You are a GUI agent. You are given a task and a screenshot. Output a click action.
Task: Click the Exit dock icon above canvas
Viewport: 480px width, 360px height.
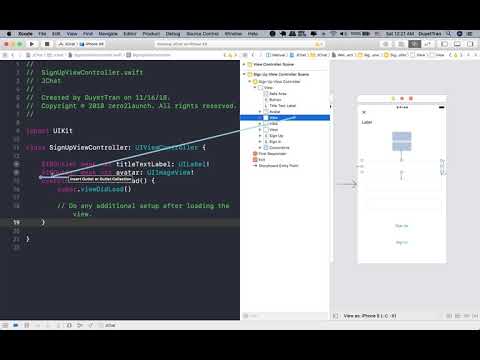coord(411,99)
